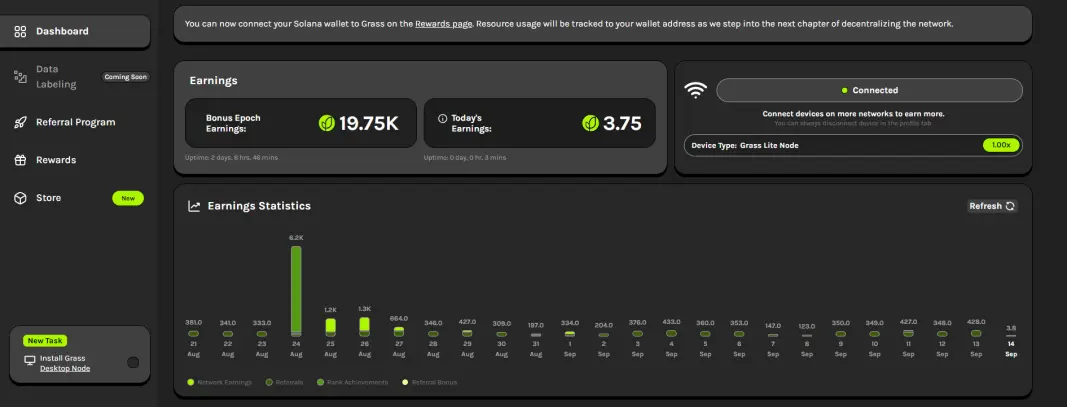Click the uptime 0 day, 0 hr text

coord(465,158)
